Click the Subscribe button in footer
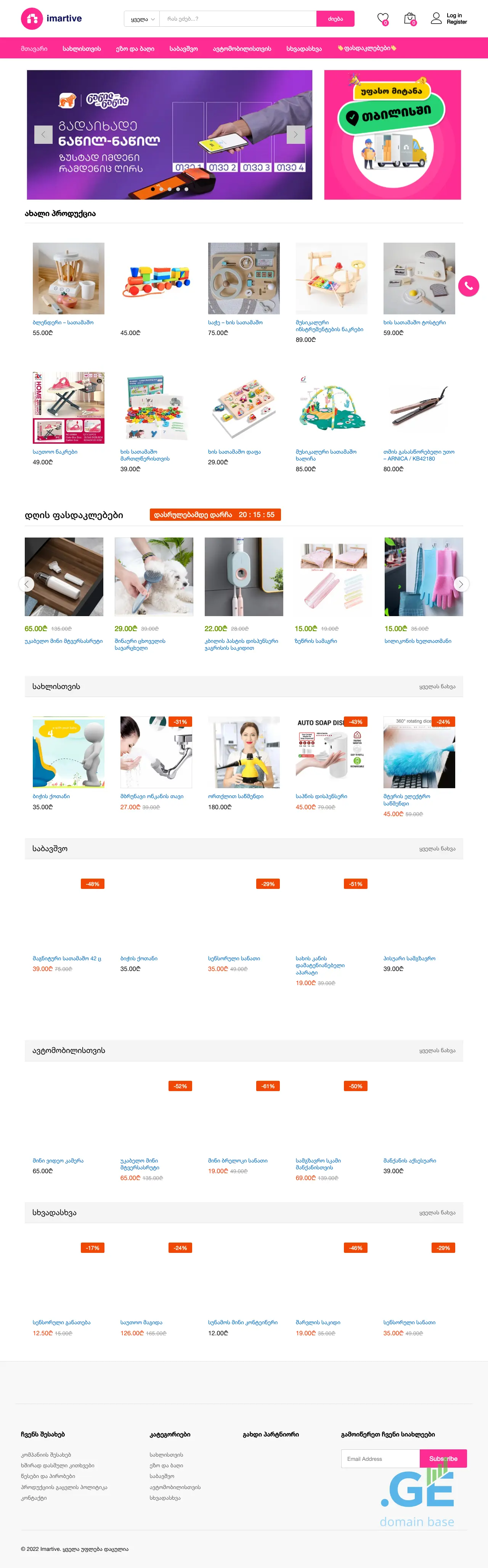Viewport: 488px width, 1568px height. (x=443, y=1459)
